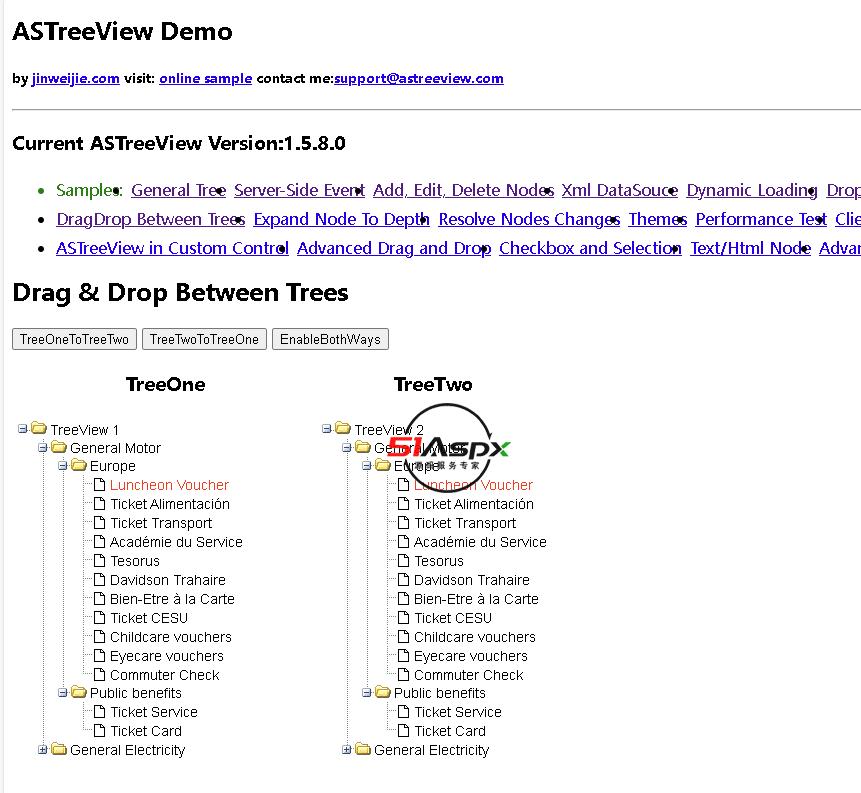Collapse Public benefits in TreeTwo

[x=366, y=693]
